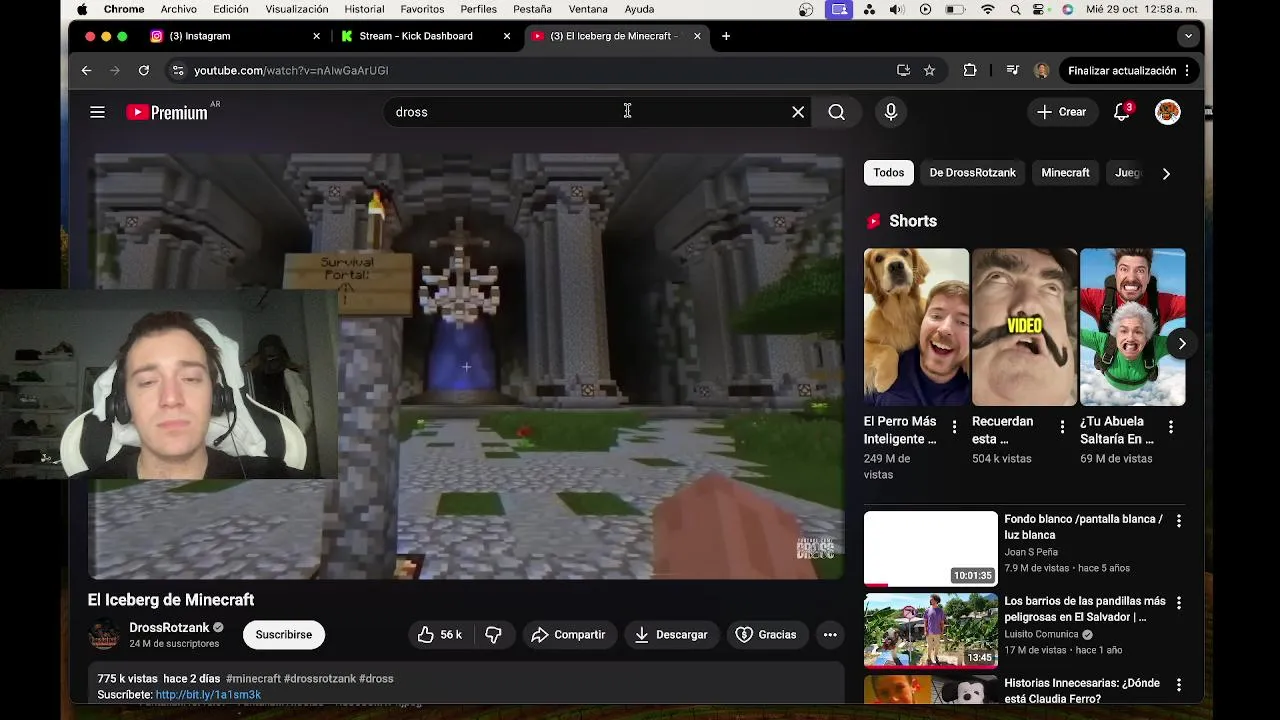Click the #minecraft hashtag
Screen dimensions: 1280x720
[253, 678]
